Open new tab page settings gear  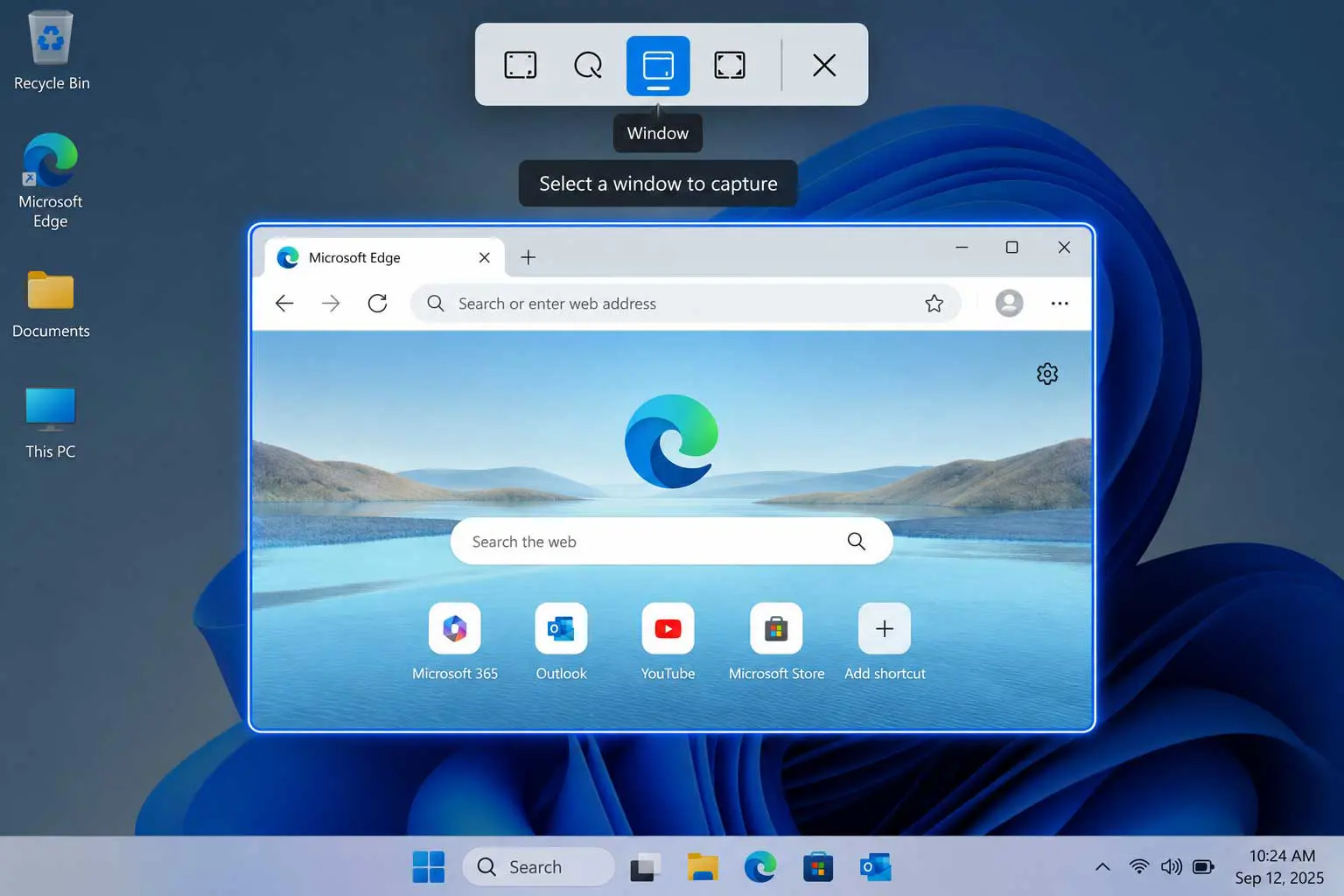click(x=1047, y=374)
